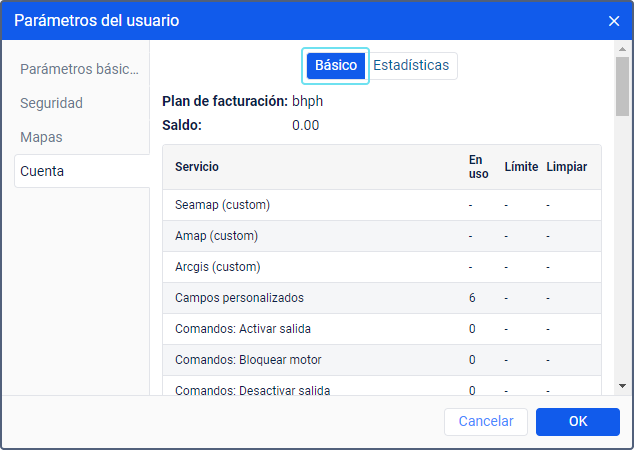Close the Parámetros del usuario dialog
The image size is (634, 450).
click(614, 20)
